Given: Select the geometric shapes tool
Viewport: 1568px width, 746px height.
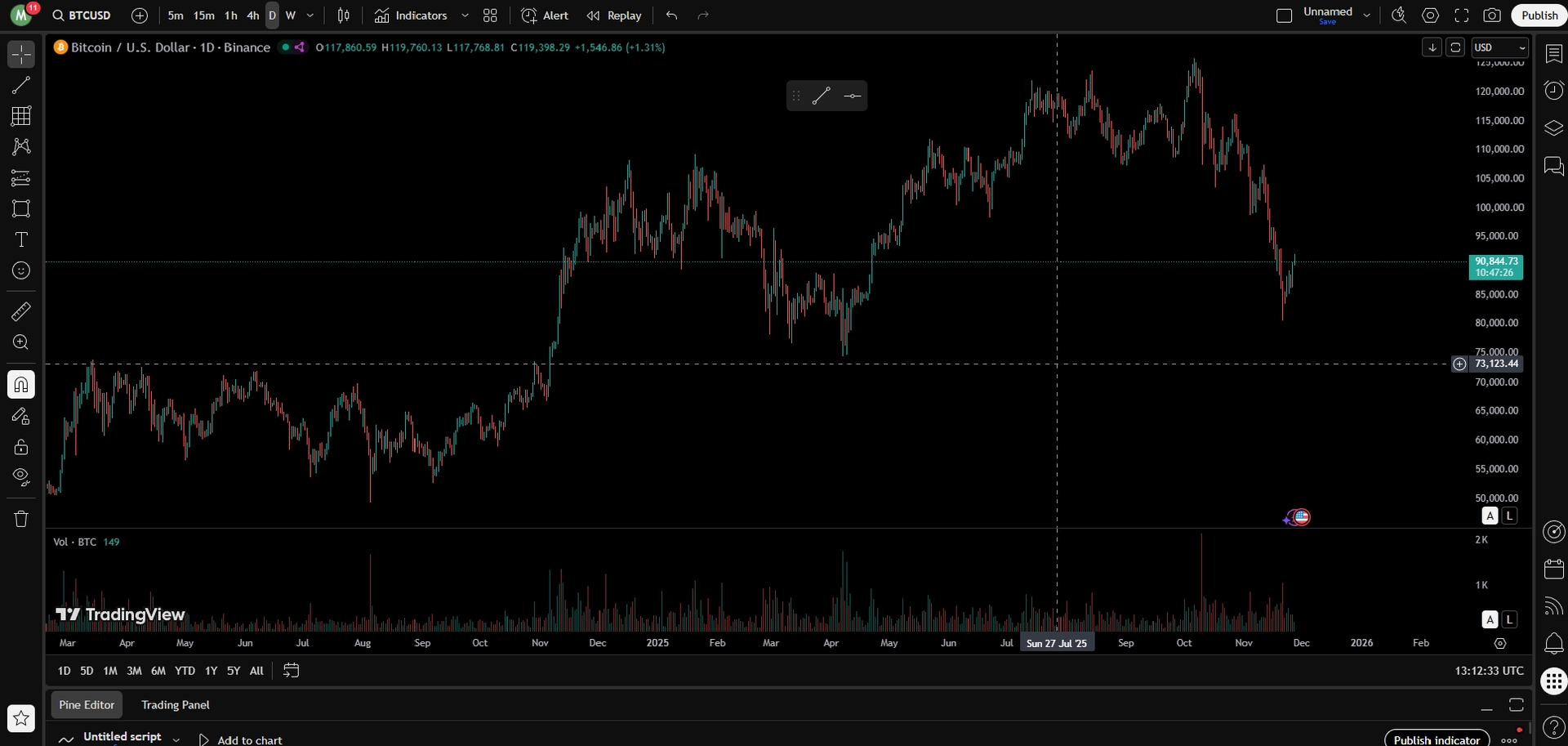Looking at the screenshot, I should 21,209.
